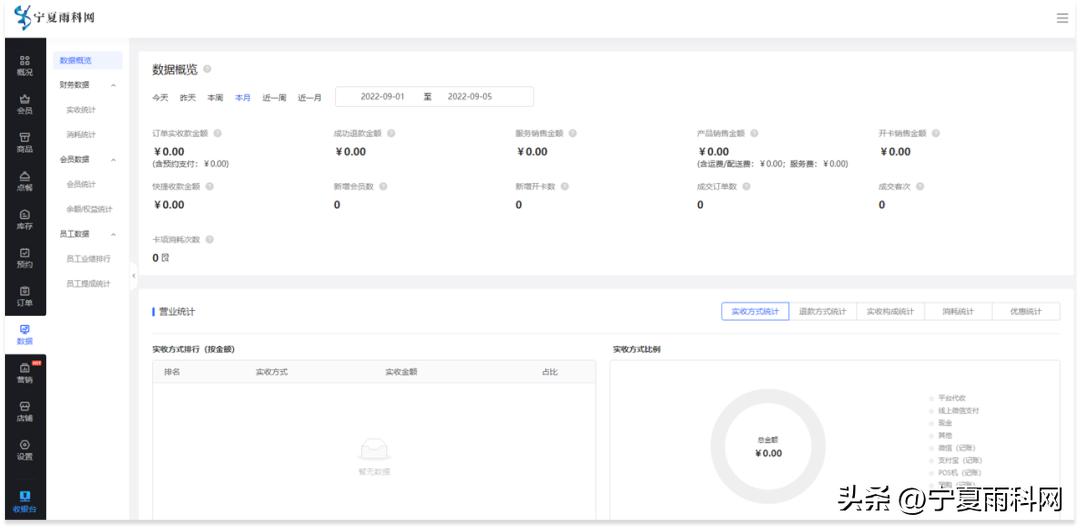
Task: Toggle 微信（记账） legend entry
Action: click(x=952, y=448)
